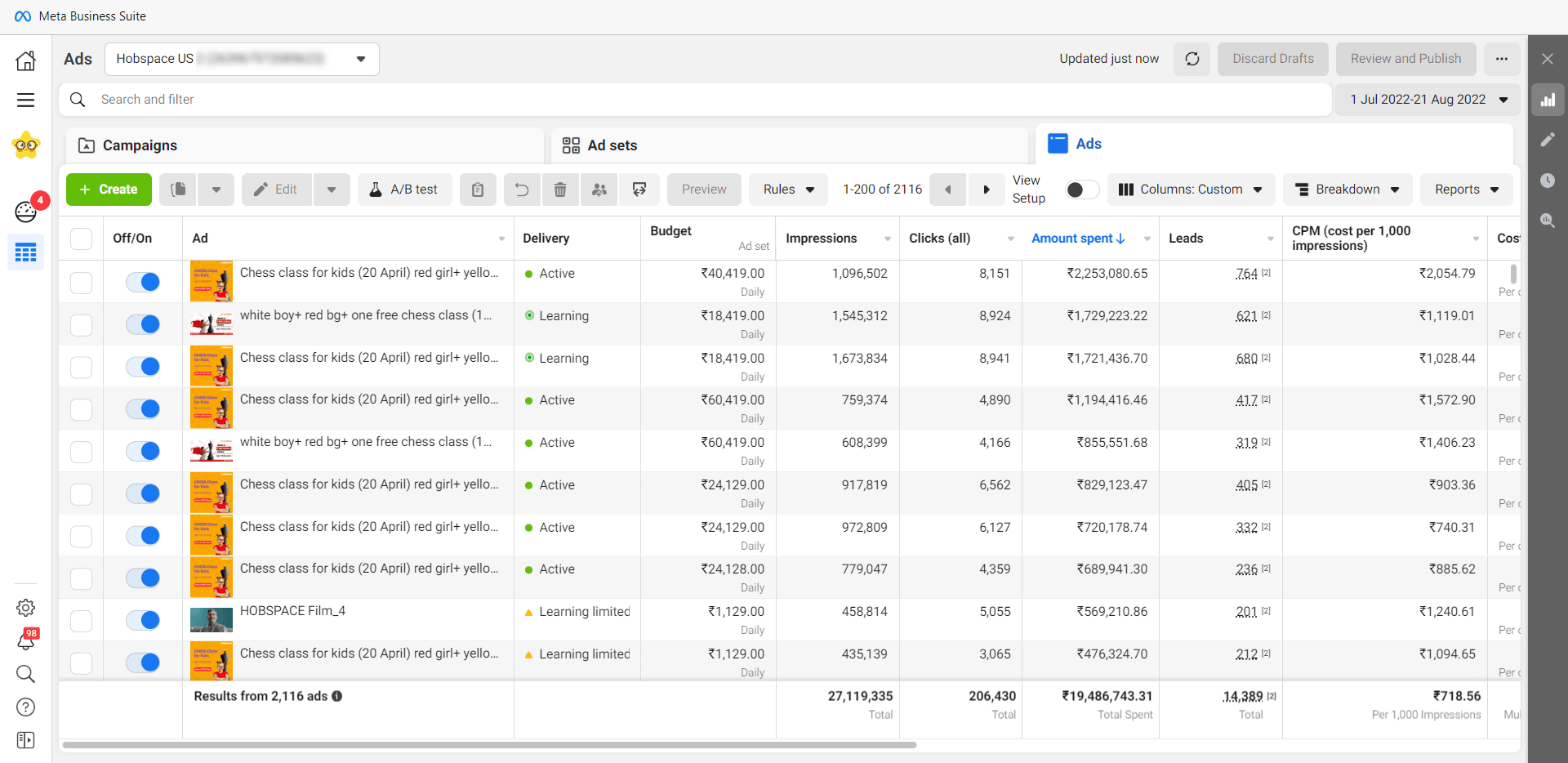Click the yellow star account avatar
This screenshot has height=763, width=1568.
click(26, 145)
